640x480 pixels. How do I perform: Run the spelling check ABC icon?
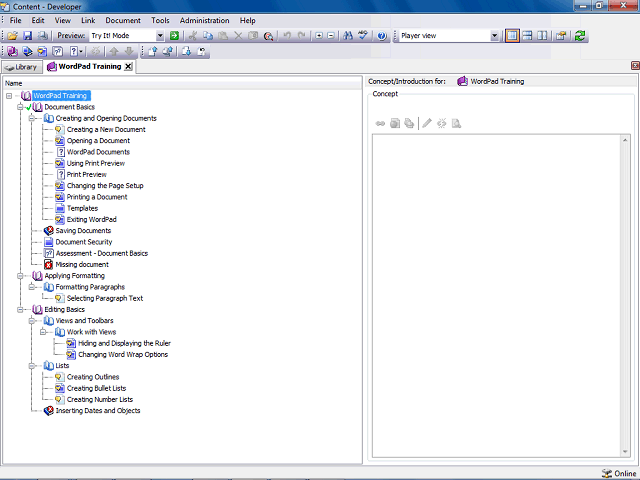pos(363,36)
